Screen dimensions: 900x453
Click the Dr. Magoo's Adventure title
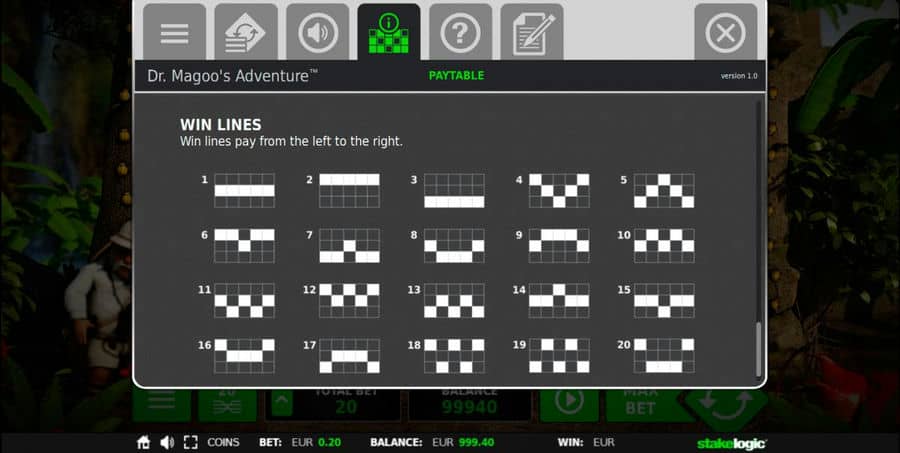[232, 76]
